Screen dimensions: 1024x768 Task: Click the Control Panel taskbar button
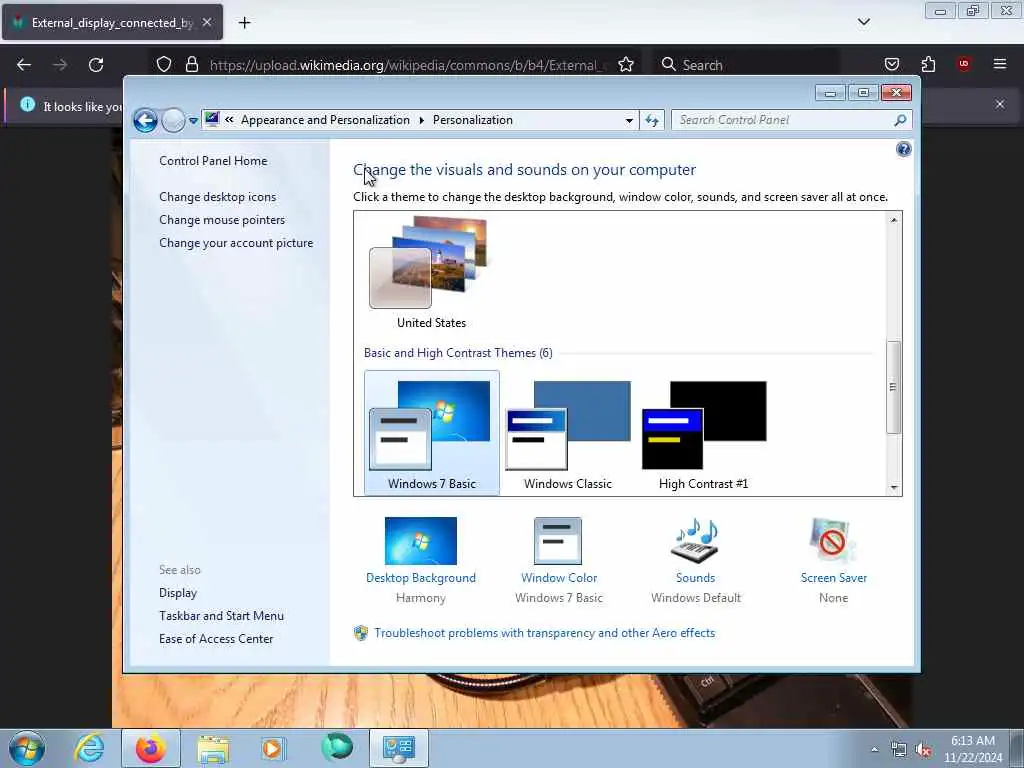pyautogui.click(x=399, y=748)
